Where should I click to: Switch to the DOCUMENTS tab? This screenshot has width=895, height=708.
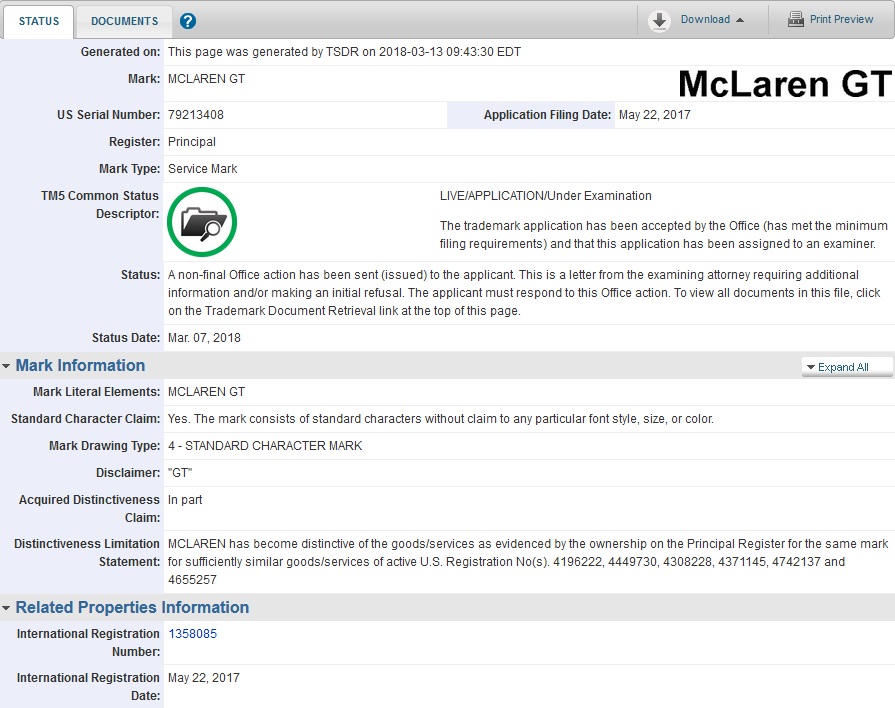tap(123, 20)
